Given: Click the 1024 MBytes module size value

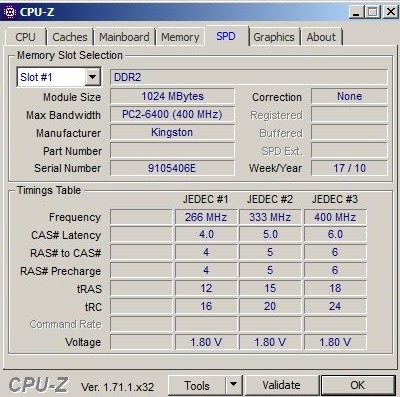Looking at the screenshot, I should tap(172, 96).
